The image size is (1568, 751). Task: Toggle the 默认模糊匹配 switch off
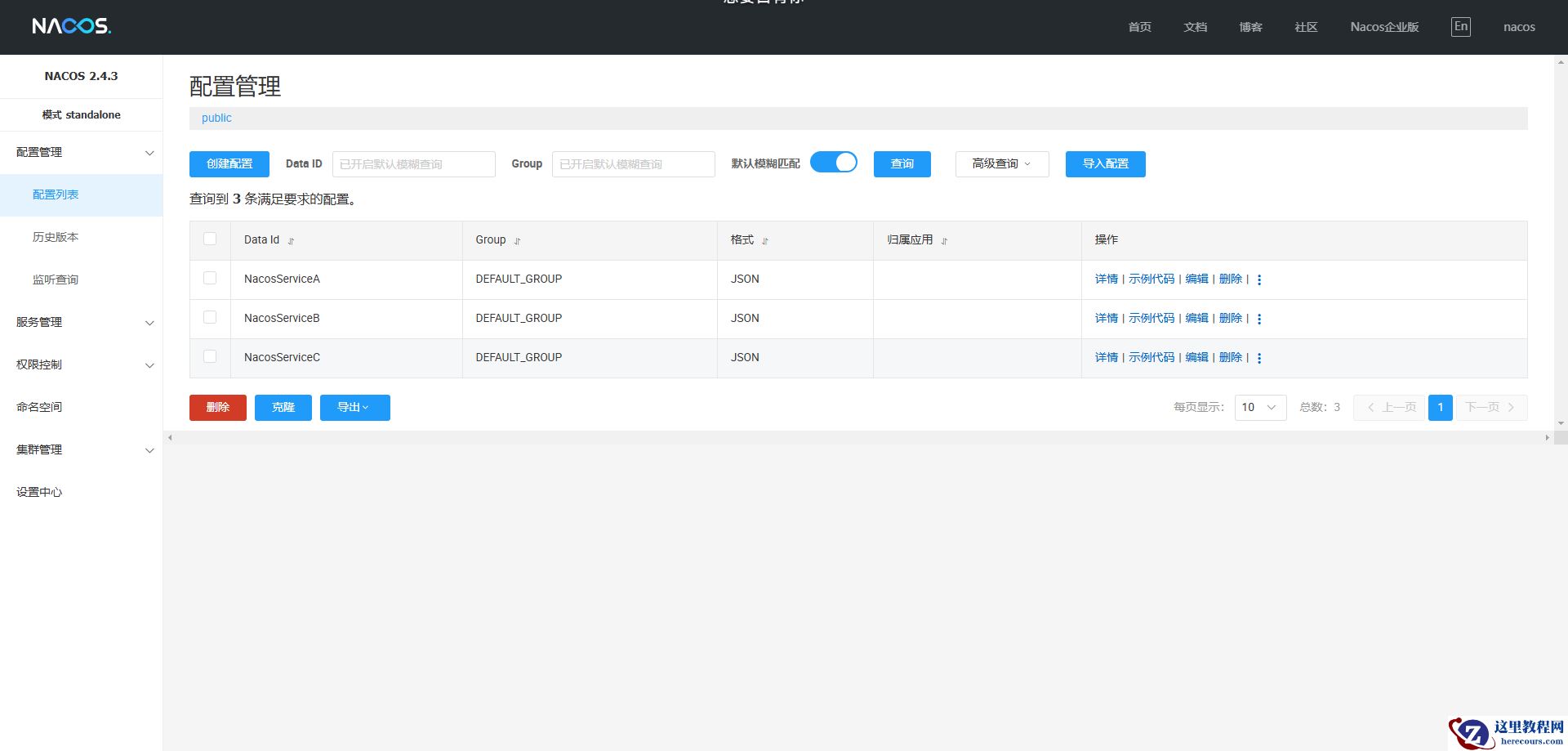tap(833, 163)
